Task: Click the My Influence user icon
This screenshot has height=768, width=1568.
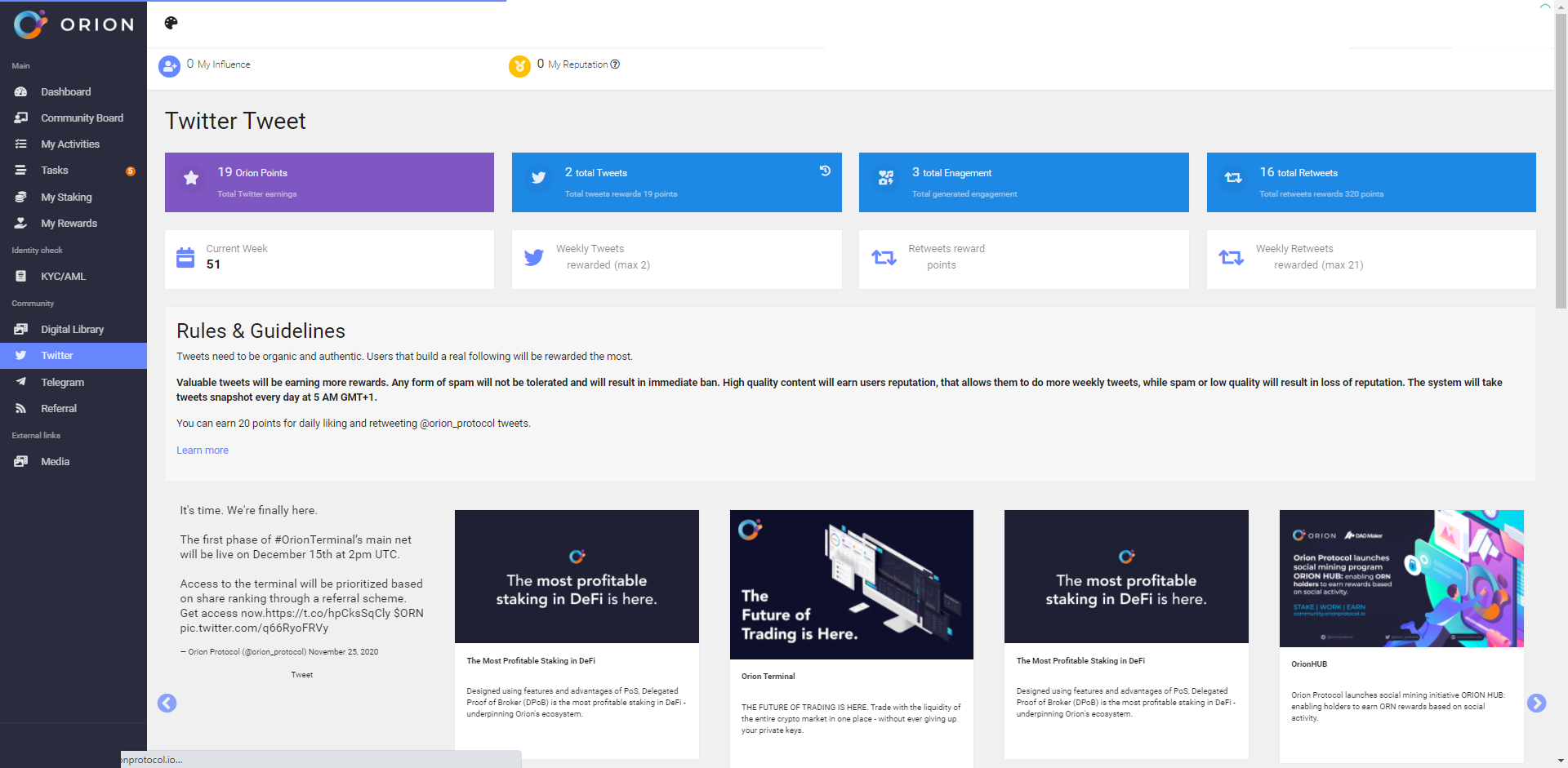Action: (169, 66)
